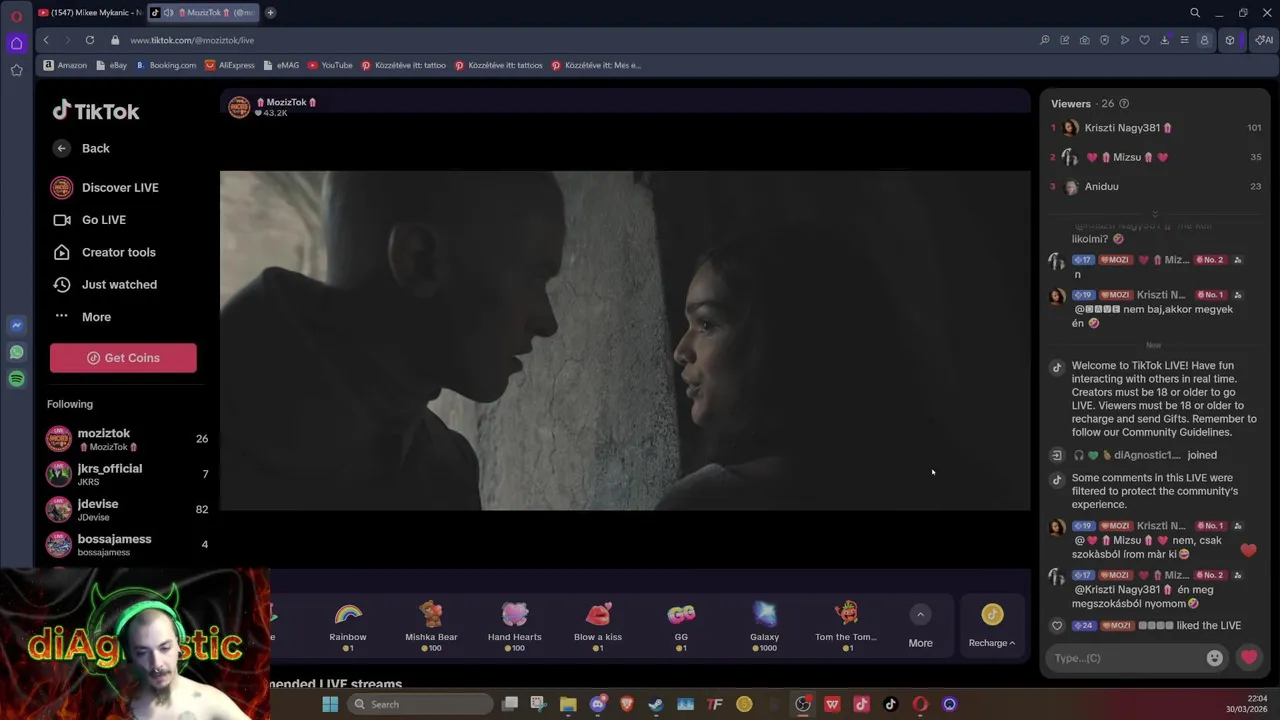The width and height of the screenshot is (1280, 720).
Task: Add page to favorites with heart icon
Action: pos(1145,40)
